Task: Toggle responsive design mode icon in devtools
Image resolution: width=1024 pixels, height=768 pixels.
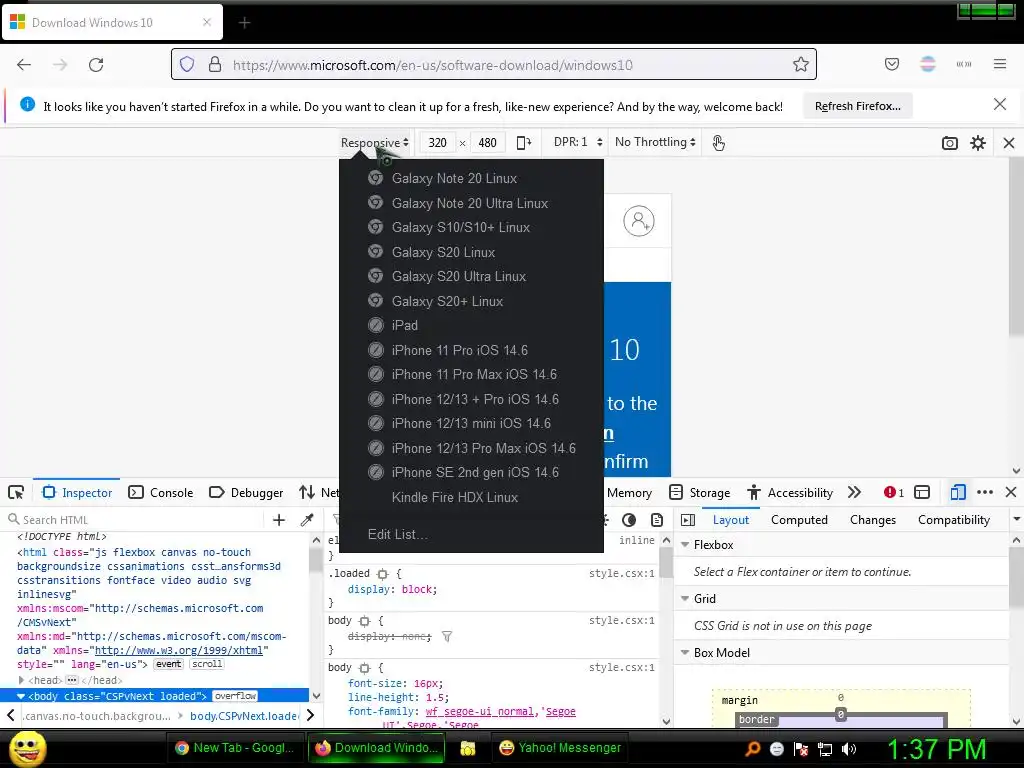Action: point(957,492)
